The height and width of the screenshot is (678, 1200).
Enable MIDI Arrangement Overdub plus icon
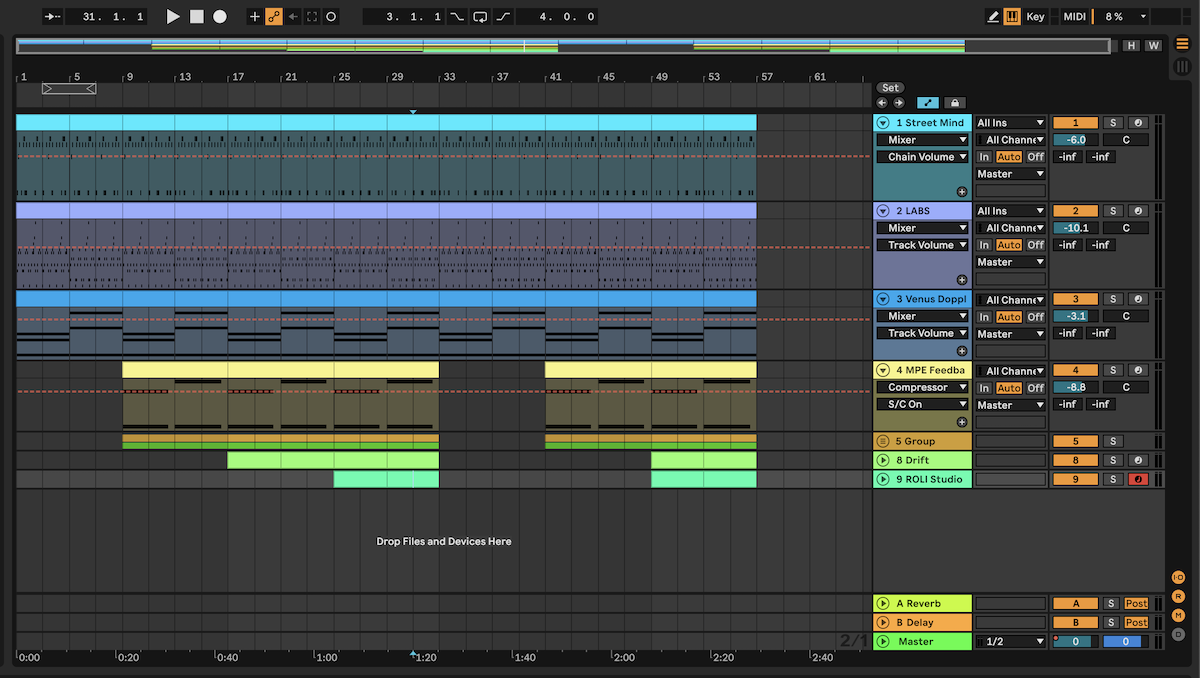[x=255, y=17]
